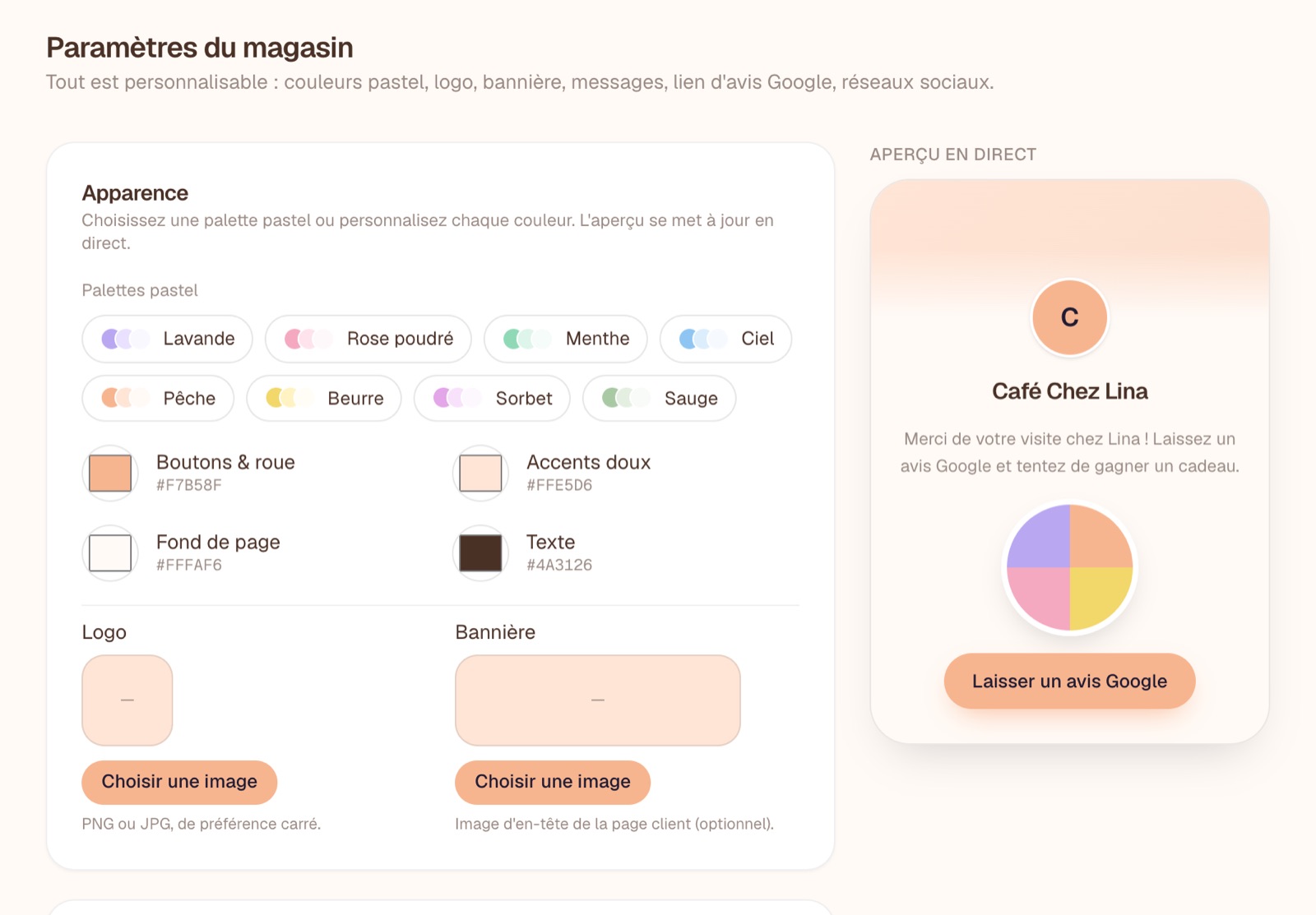Click the Bannière image placeholder
Image resolution: width=1316 pixels, height=915 pixels.
point(598,700)
